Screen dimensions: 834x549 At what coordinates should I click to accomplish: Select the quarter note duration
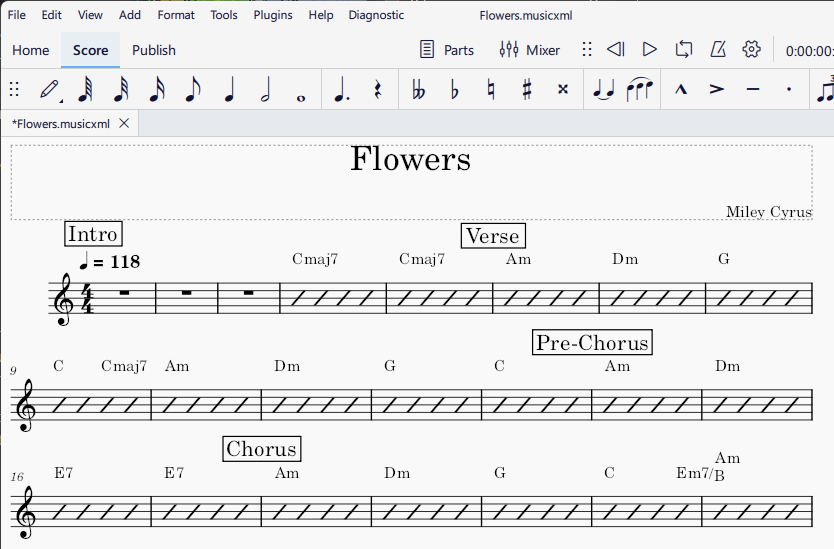point(229,90)
